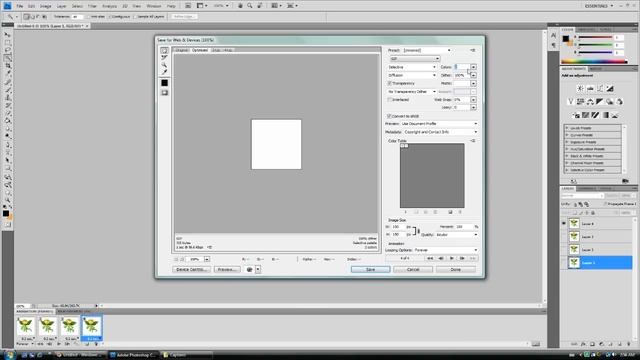Click the Windows Start button
Screen dimensions: 640x360
point(9,355)
